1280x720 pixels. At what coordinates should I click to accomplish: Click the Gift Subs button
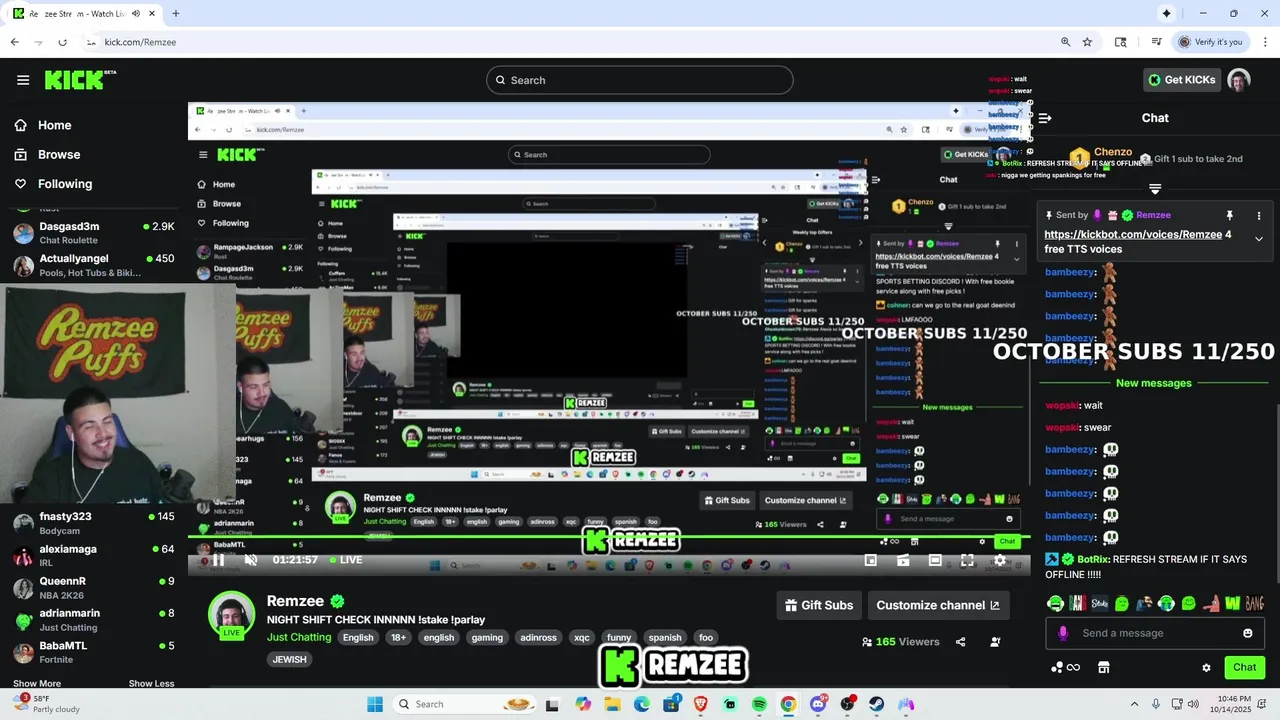[819, 605]
